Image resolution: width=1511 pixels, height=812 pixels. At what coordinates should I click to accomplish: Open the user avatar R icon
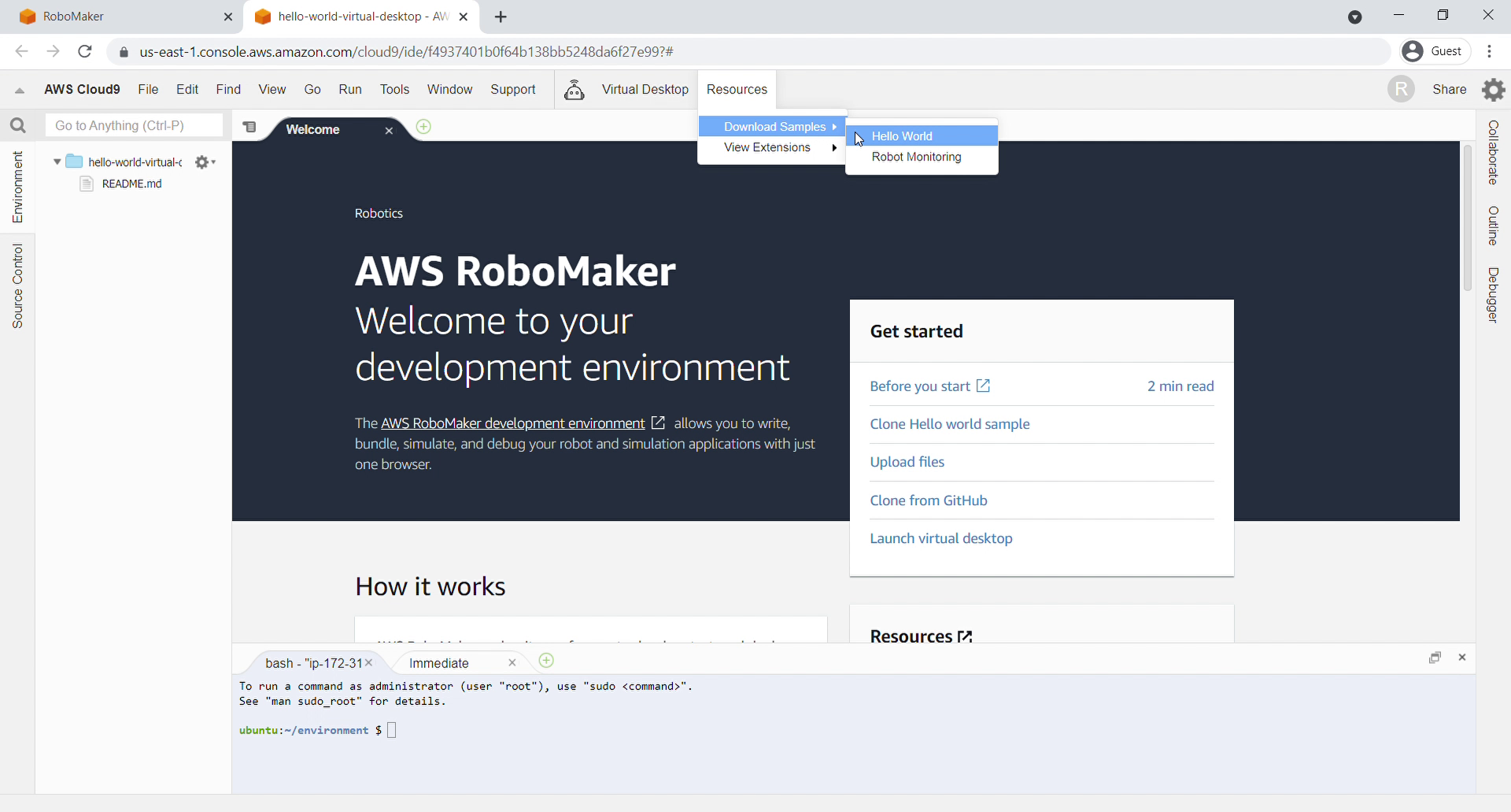click(1401, 89)
